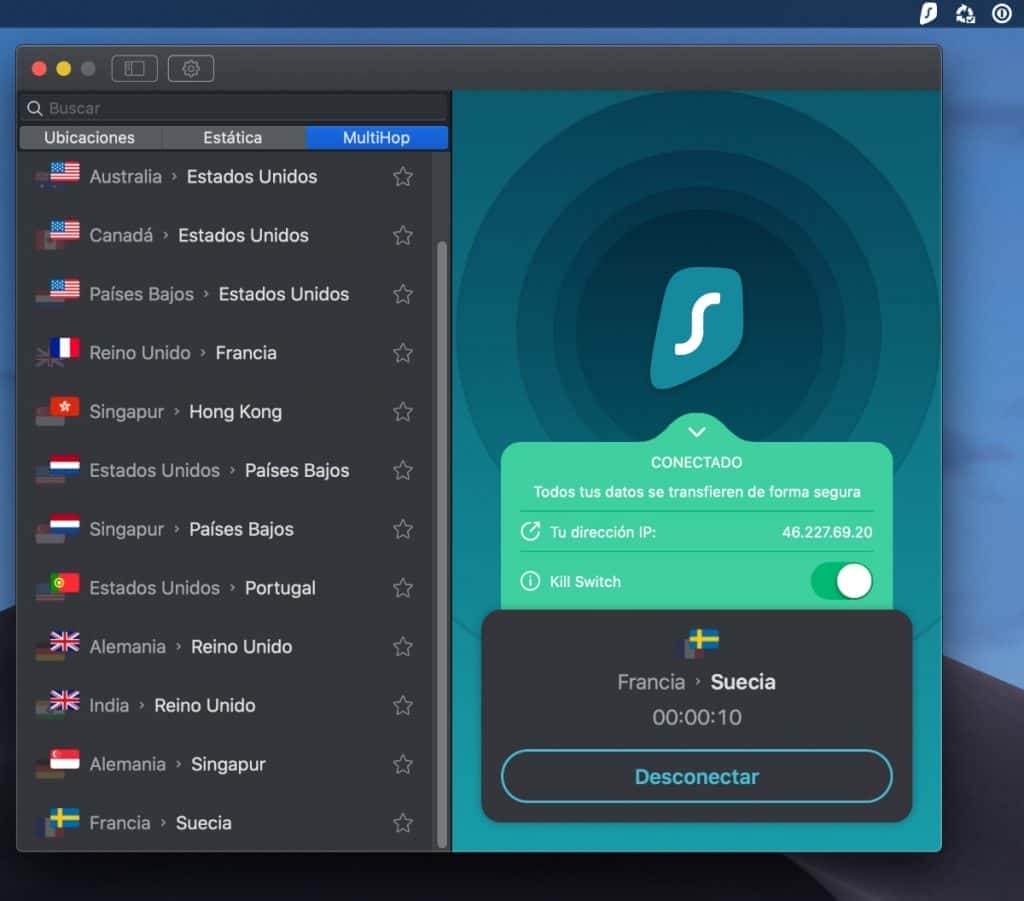Favorite Singapur › Países Bajos
Viewport: 1024px width, 901px height.
[x=403, y=529]
